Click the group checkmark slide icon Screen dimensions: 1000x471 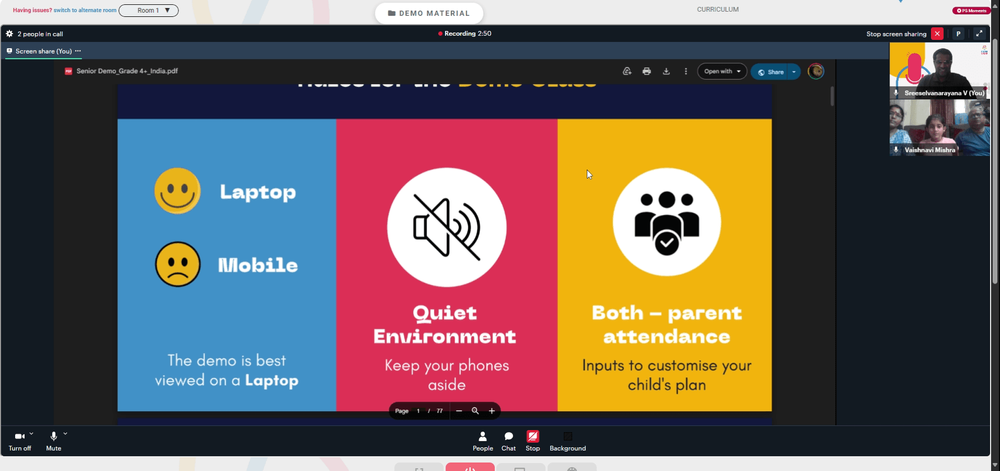coord(666,222)
